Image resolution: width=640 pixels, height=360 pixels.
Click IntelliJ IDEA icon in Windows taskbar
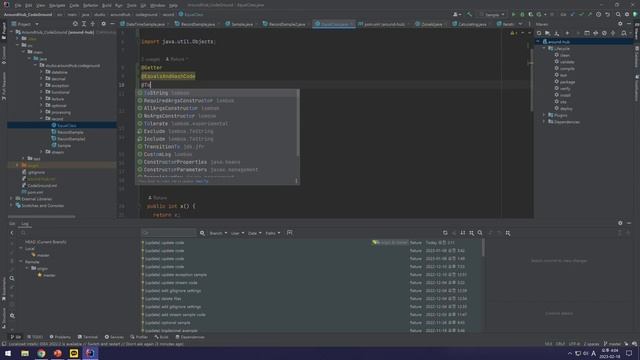coord(90,353)
